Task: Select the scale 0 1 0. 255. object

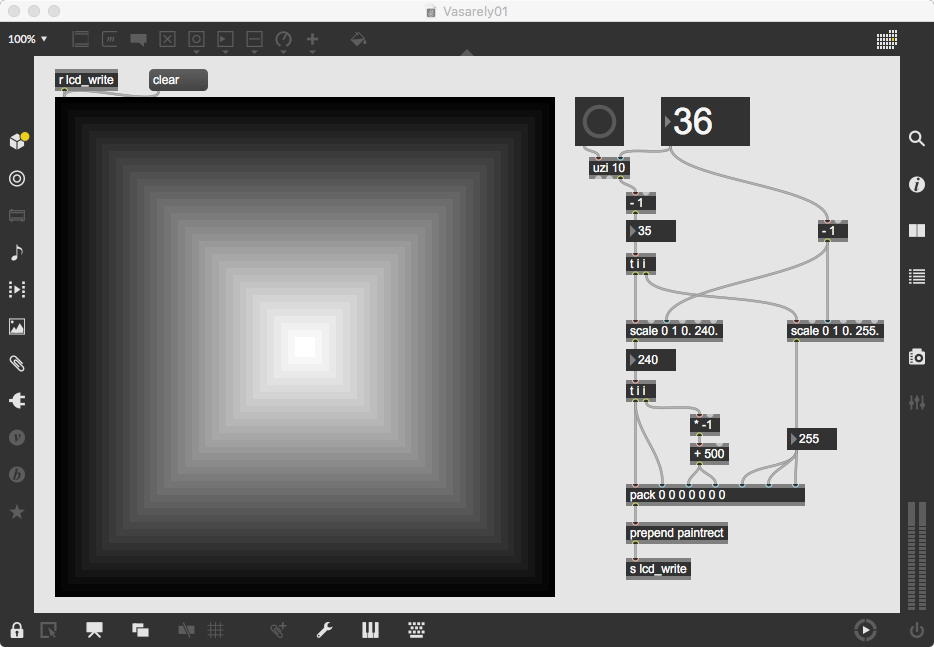Action: [x=835, y=331]
